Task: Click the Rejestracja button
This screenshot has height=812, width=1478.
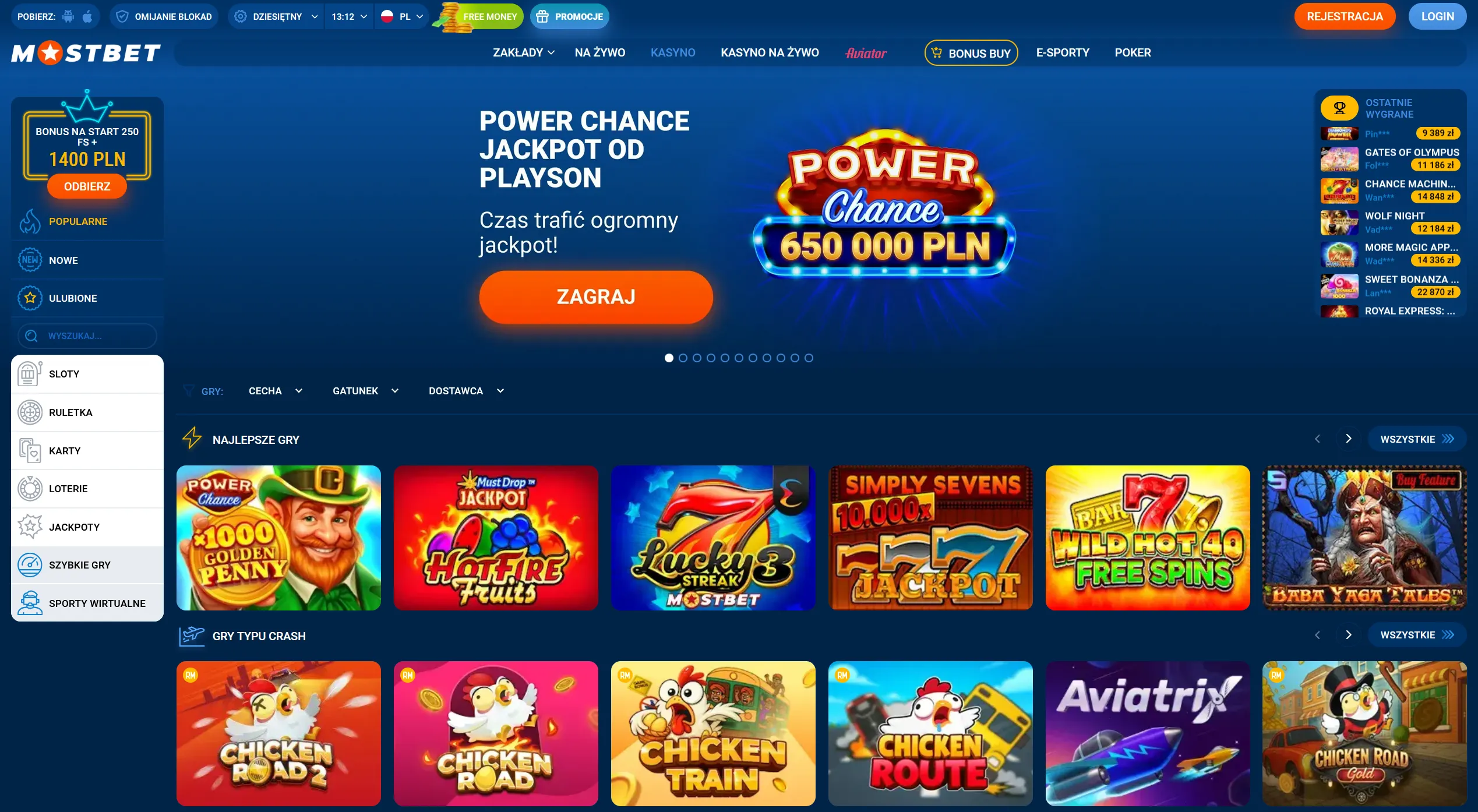Action: (x=1345, y=16)
